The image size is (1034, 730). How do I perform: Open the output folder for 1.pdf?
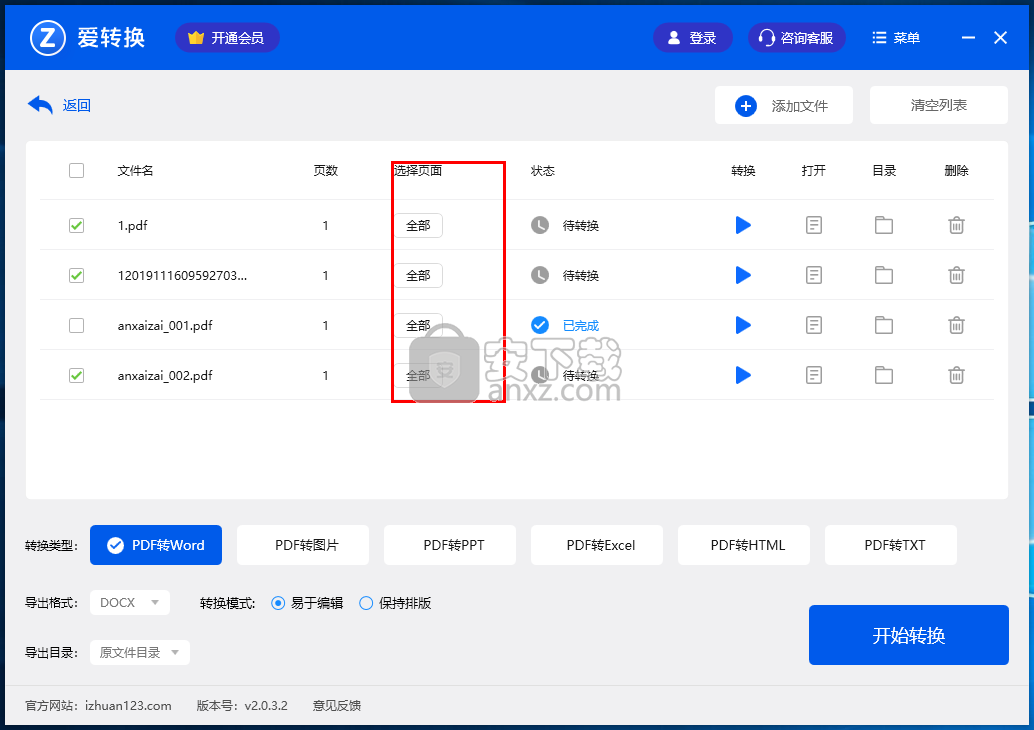pyautogui.click(x=884, y=226)
